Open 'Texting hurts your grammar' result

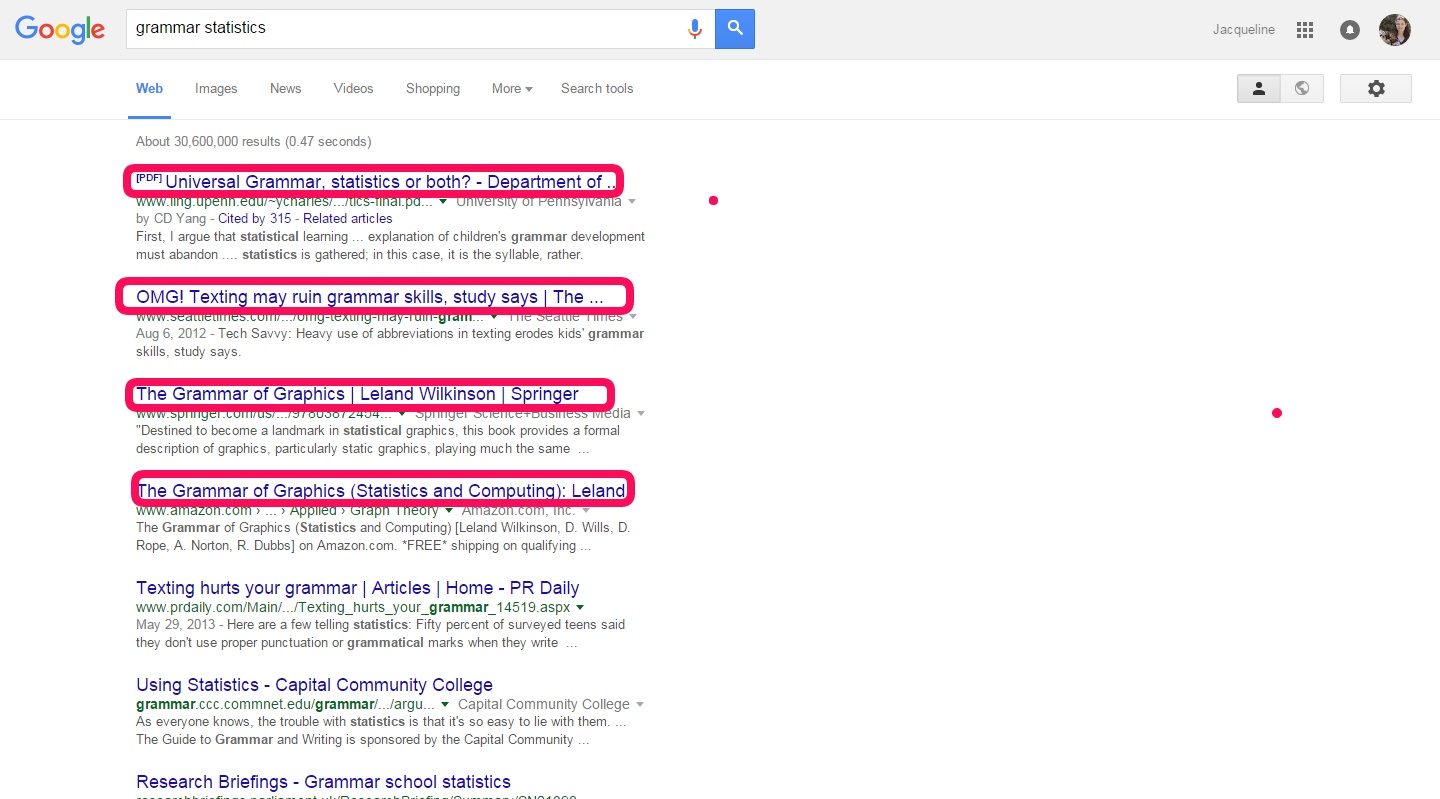tap(357, 588)
